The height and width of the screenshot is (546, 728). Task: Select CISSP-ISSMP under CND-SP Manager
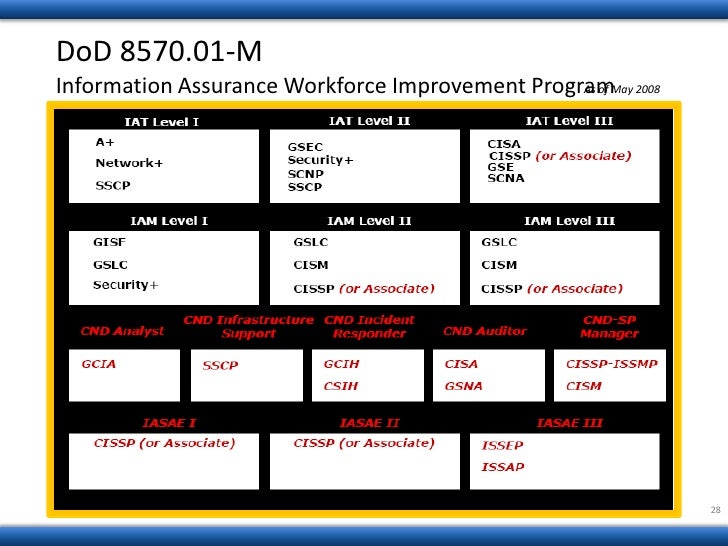[612, 364]
